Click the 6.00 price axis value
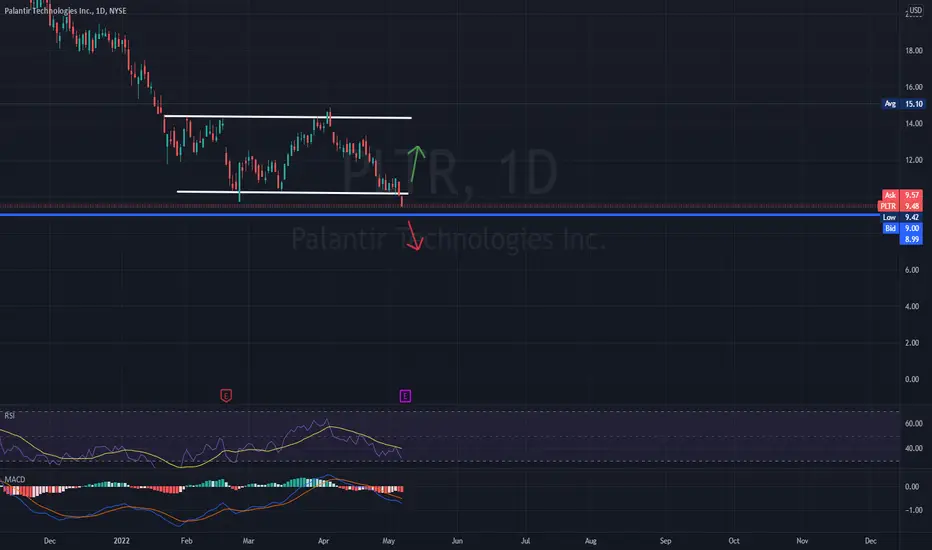Viewport: 932px width, 550px height. [x=912, y=270]
